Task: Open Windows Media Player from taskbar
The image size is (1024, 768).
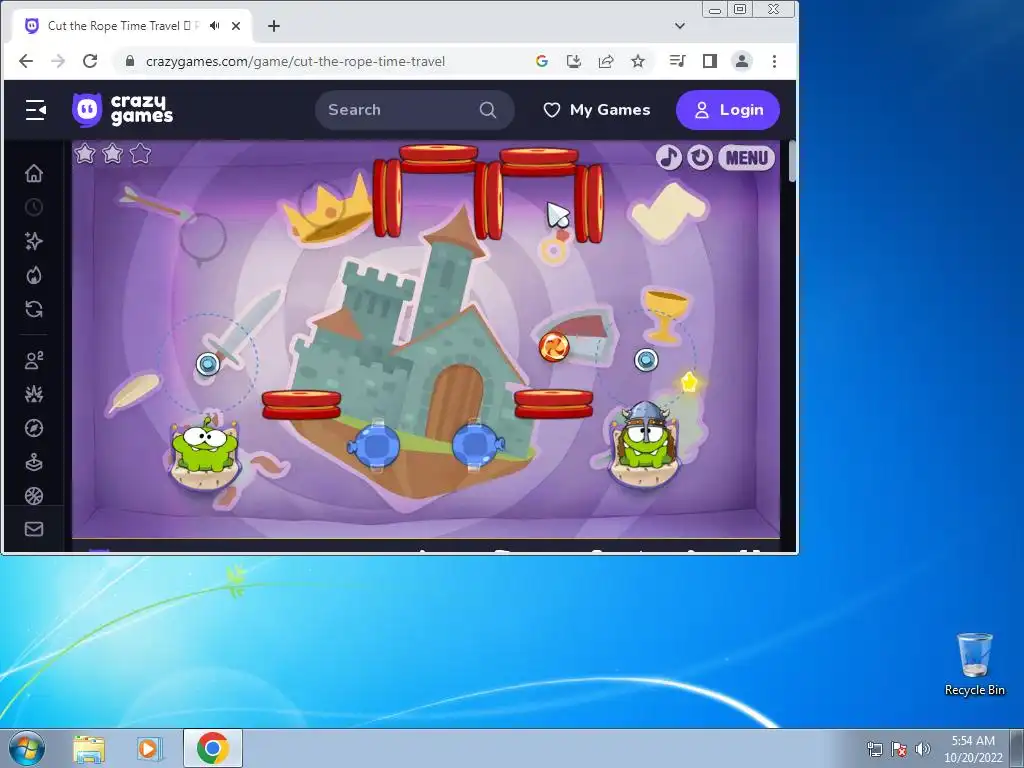Action: (x=149, y=748)
